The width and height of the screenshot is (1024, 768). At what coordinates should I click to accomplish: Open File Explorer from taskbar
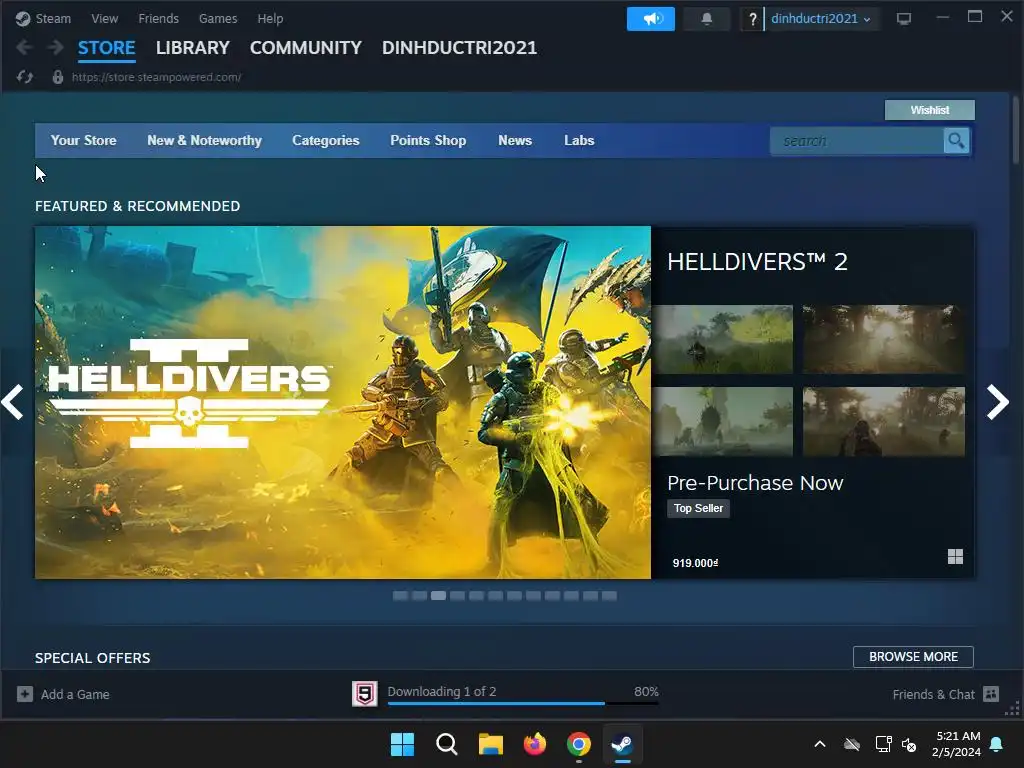490,744
